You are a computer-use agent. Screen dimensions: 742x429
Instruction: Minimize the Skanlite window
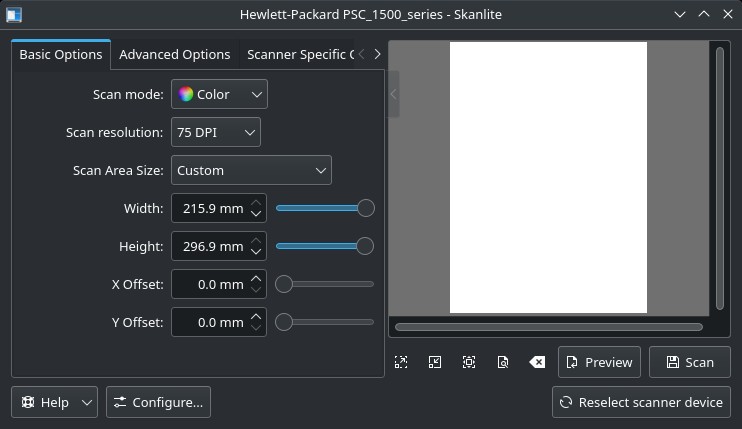pyautogui.click(x=680, y=15)
